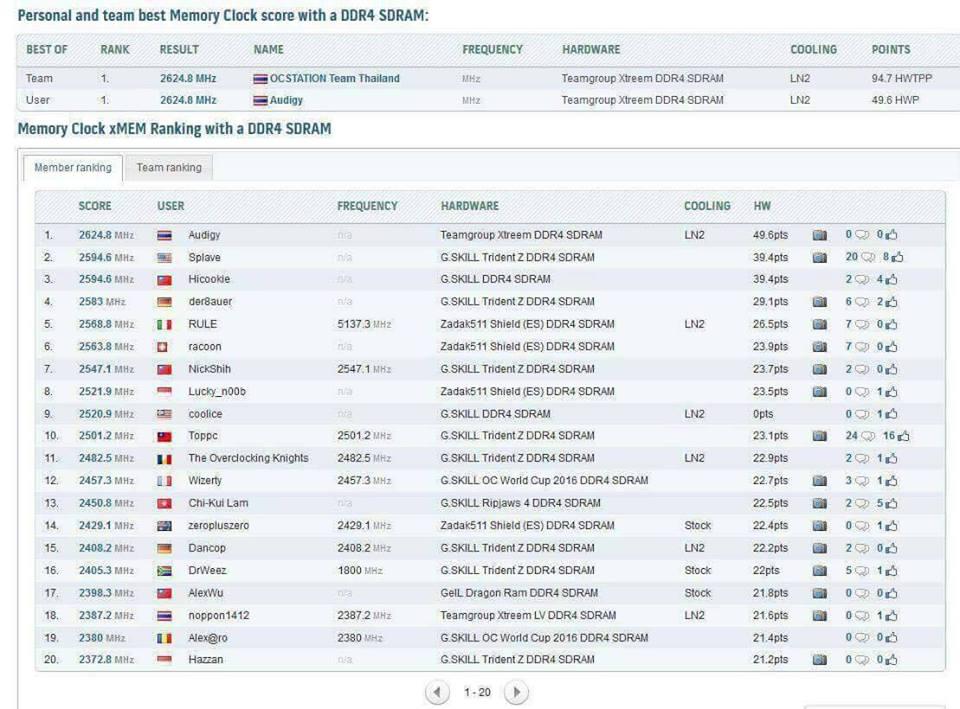Viewport: 960px width, 709px height.
Task: Switch to the Team ranking tab
Action: tap(169, 168)
